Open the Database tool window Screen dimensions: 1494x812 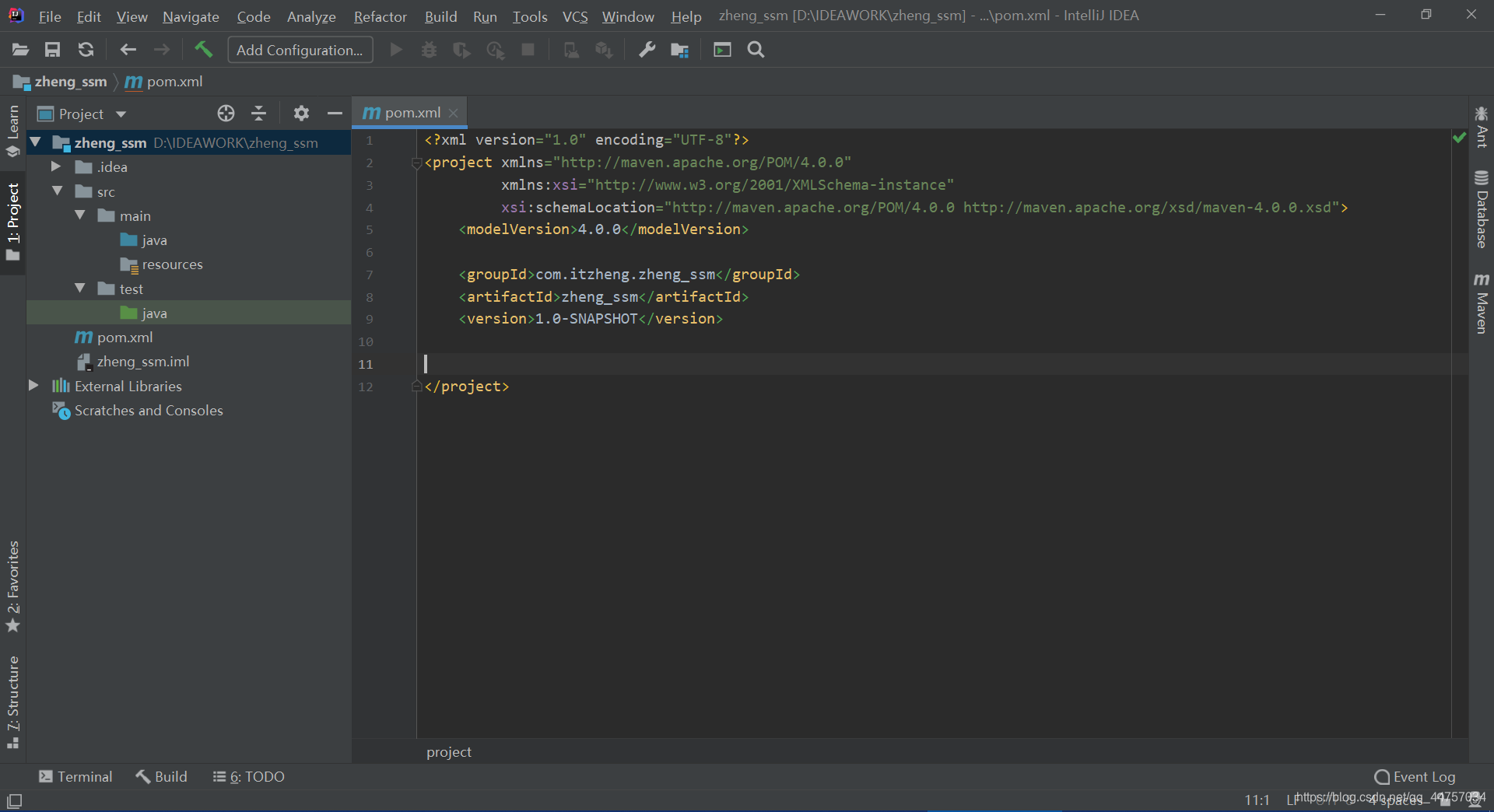point(1482,209)
